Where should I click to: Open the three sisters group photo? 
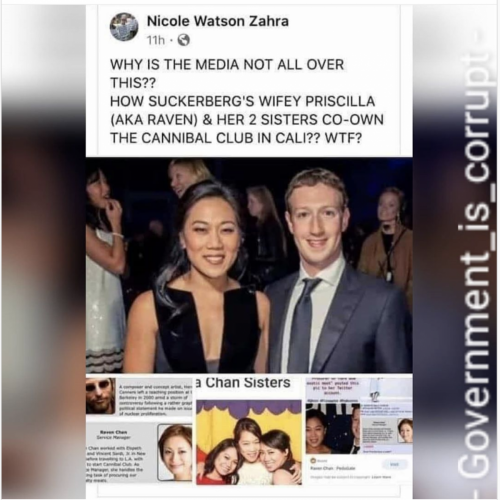(x=249, y=442)
